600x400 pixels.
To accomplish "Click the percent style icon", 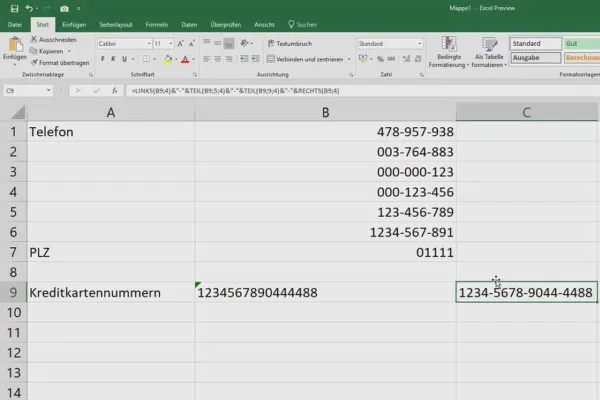I will [x=380, y=59].
